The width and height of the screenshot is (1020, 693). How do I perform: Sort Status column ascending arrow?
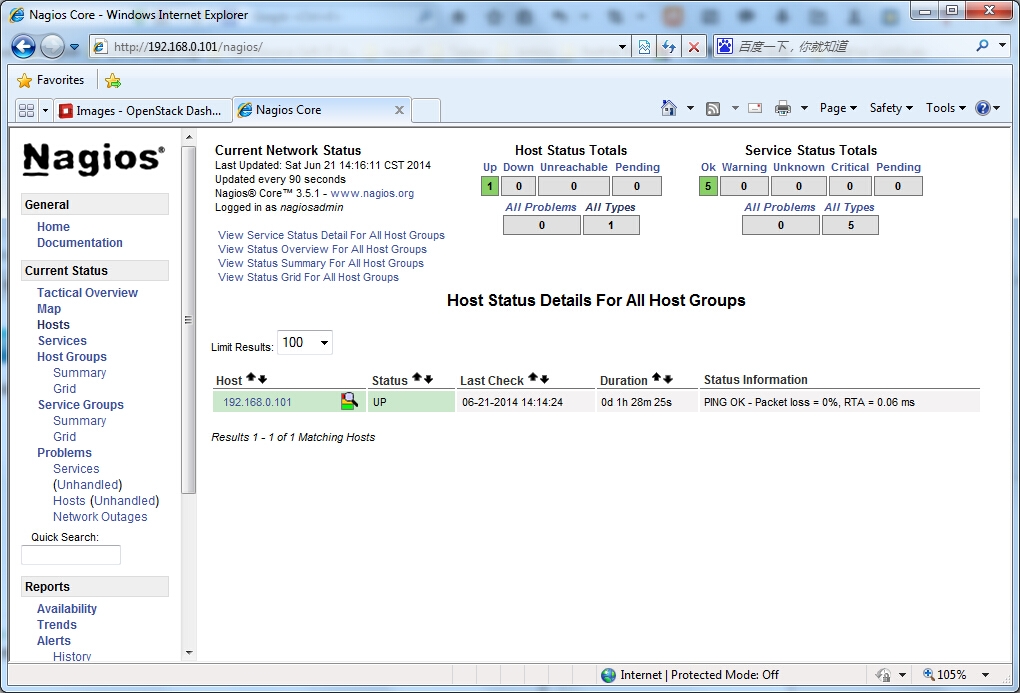[x=417, y=377]
